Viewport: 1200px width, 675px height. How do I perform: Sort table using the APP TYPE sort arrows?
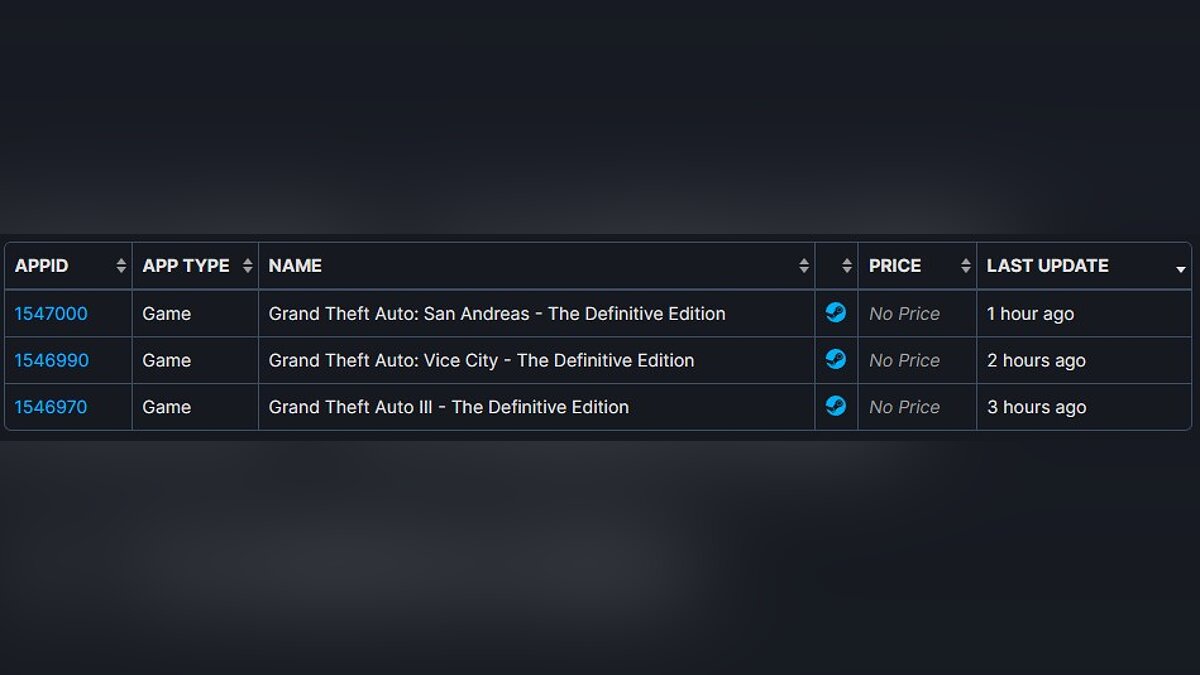248,266
